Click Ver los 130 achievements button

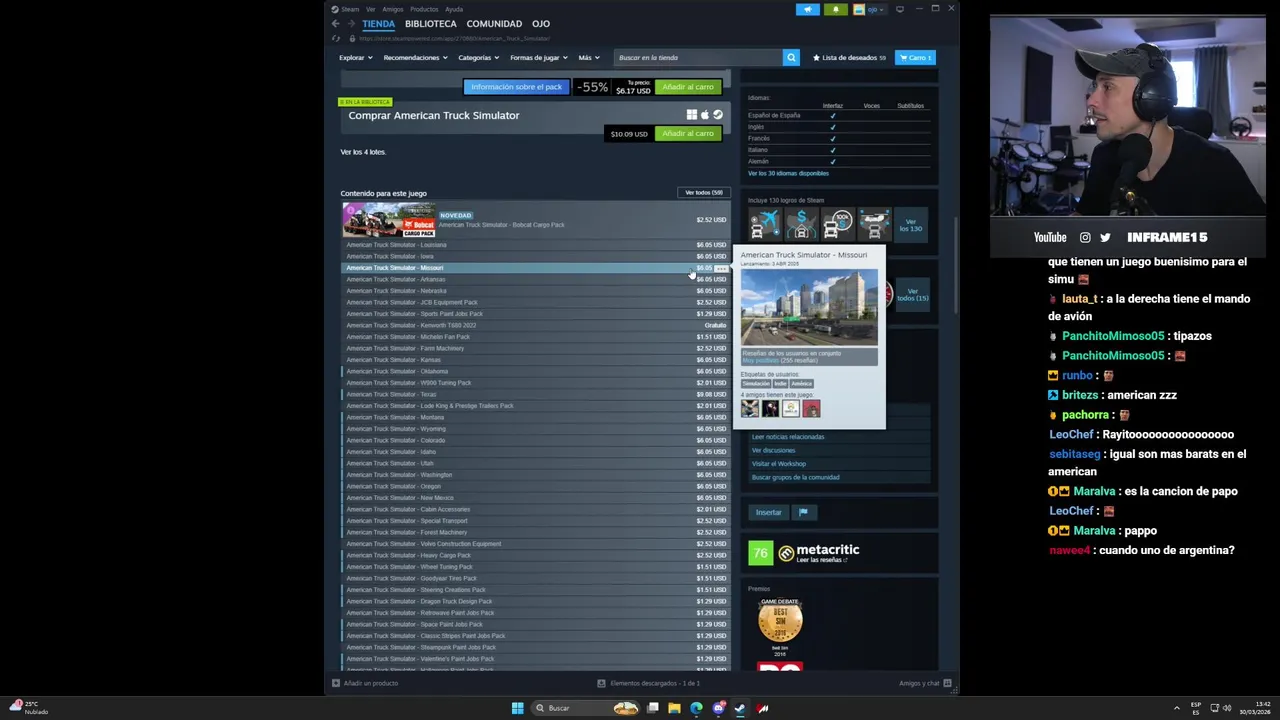point(910,224)
